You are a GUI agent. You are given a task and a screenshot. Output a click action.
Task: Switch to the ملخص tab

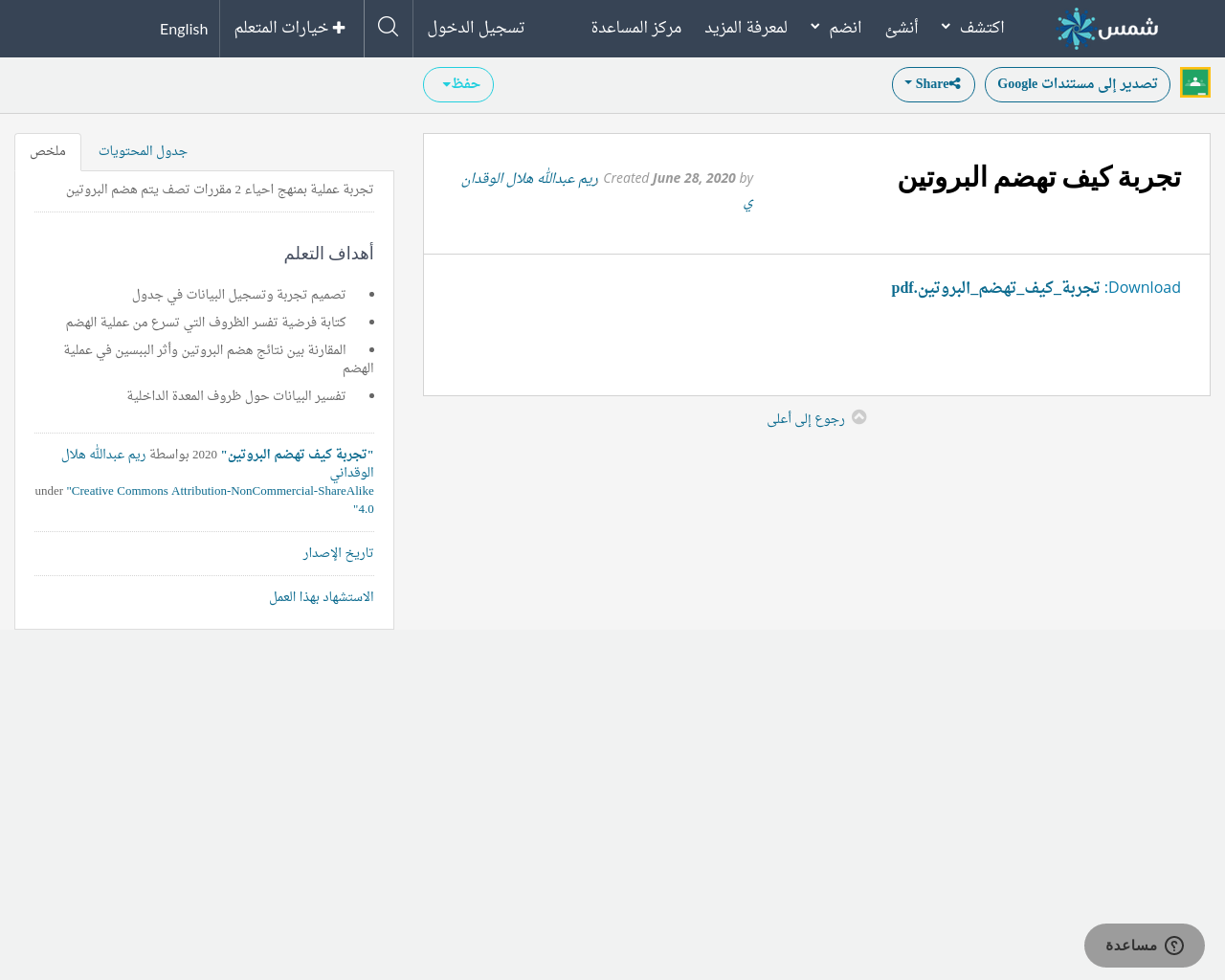[x=48, y=151]
